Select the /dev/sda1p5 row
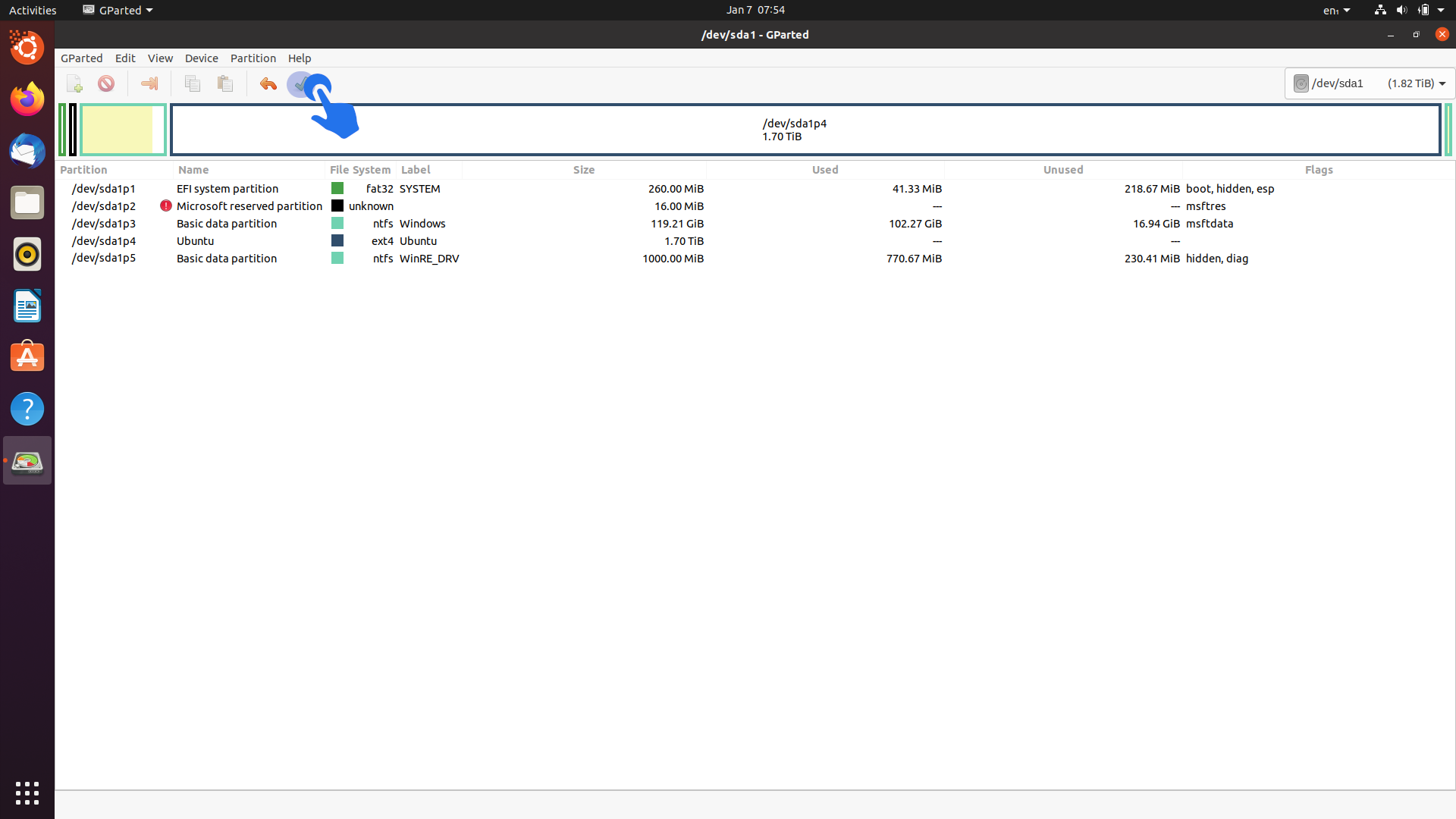The image size is (1456, 819). click(x=755, y=258)
